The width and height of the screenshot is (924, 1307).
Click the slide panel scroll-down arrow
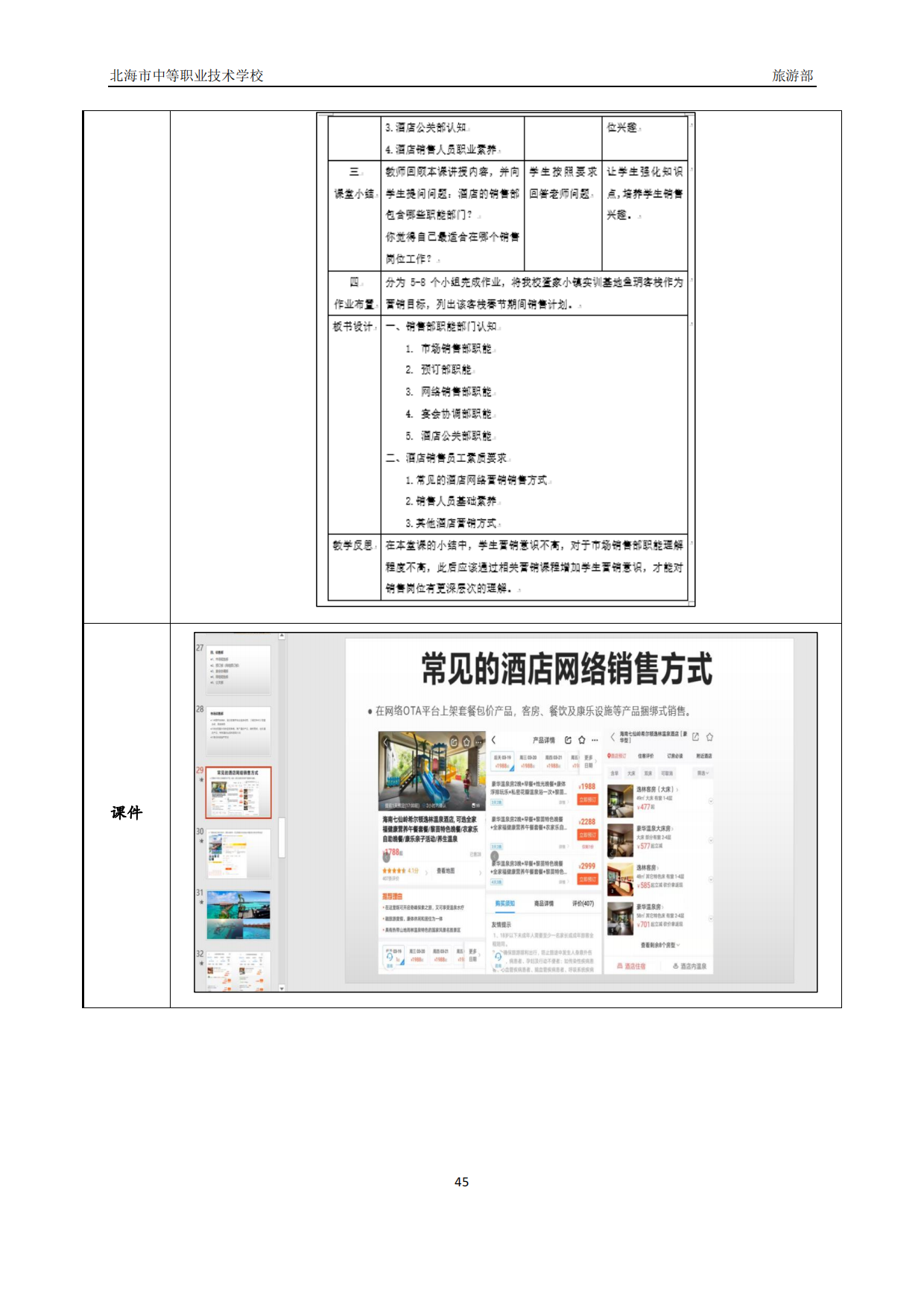tap(282, 988)
